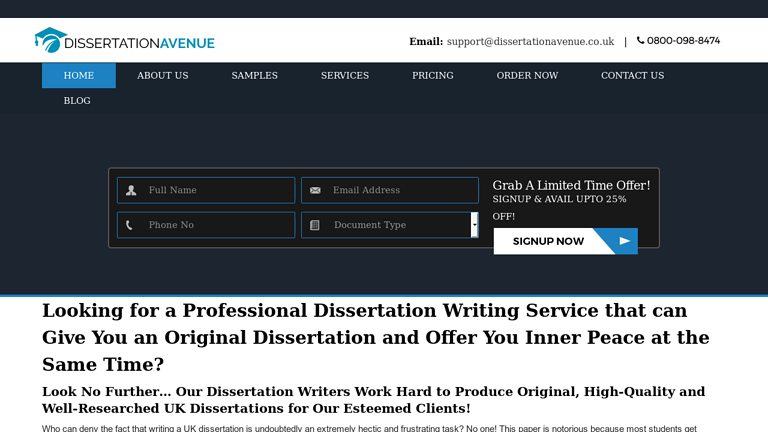Click the blue arrow on Signup Now
Image resolution: width=768 pixels, height=432 pixels.
point(624,241)
